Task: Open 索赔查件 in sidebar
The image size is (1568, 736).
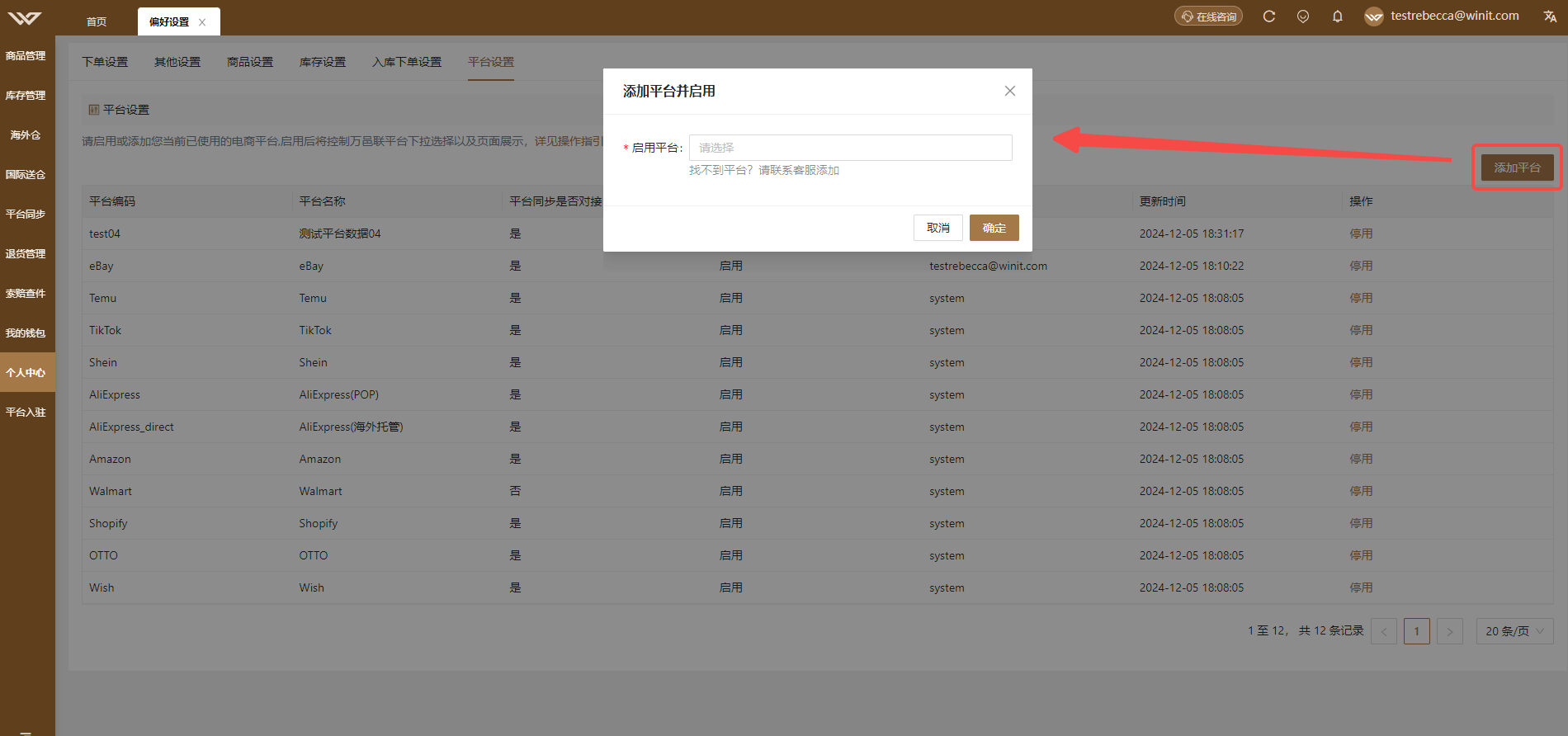Action: (27, 294)
